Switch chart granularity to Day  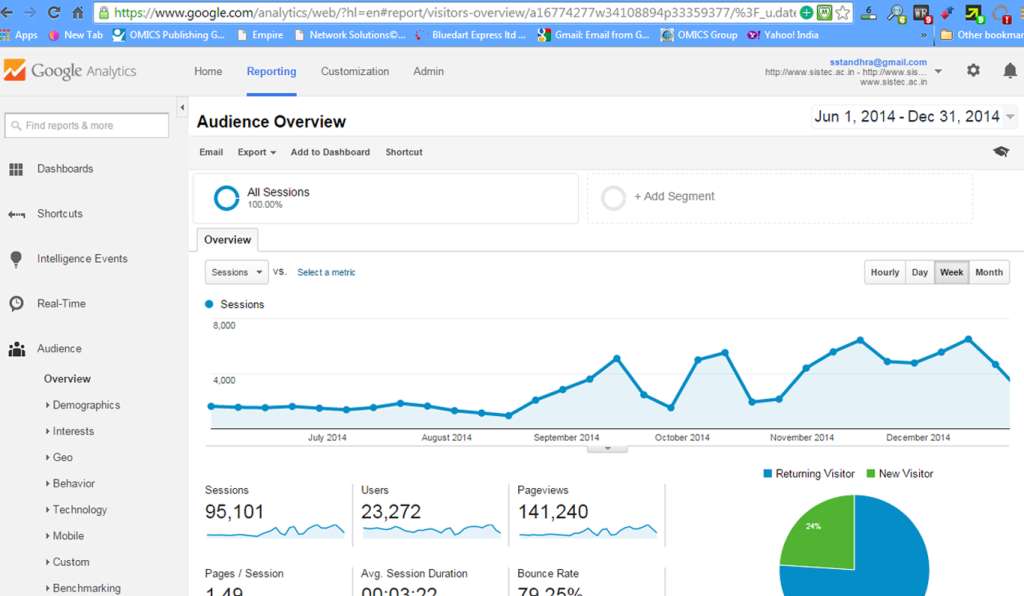[919, 272]
